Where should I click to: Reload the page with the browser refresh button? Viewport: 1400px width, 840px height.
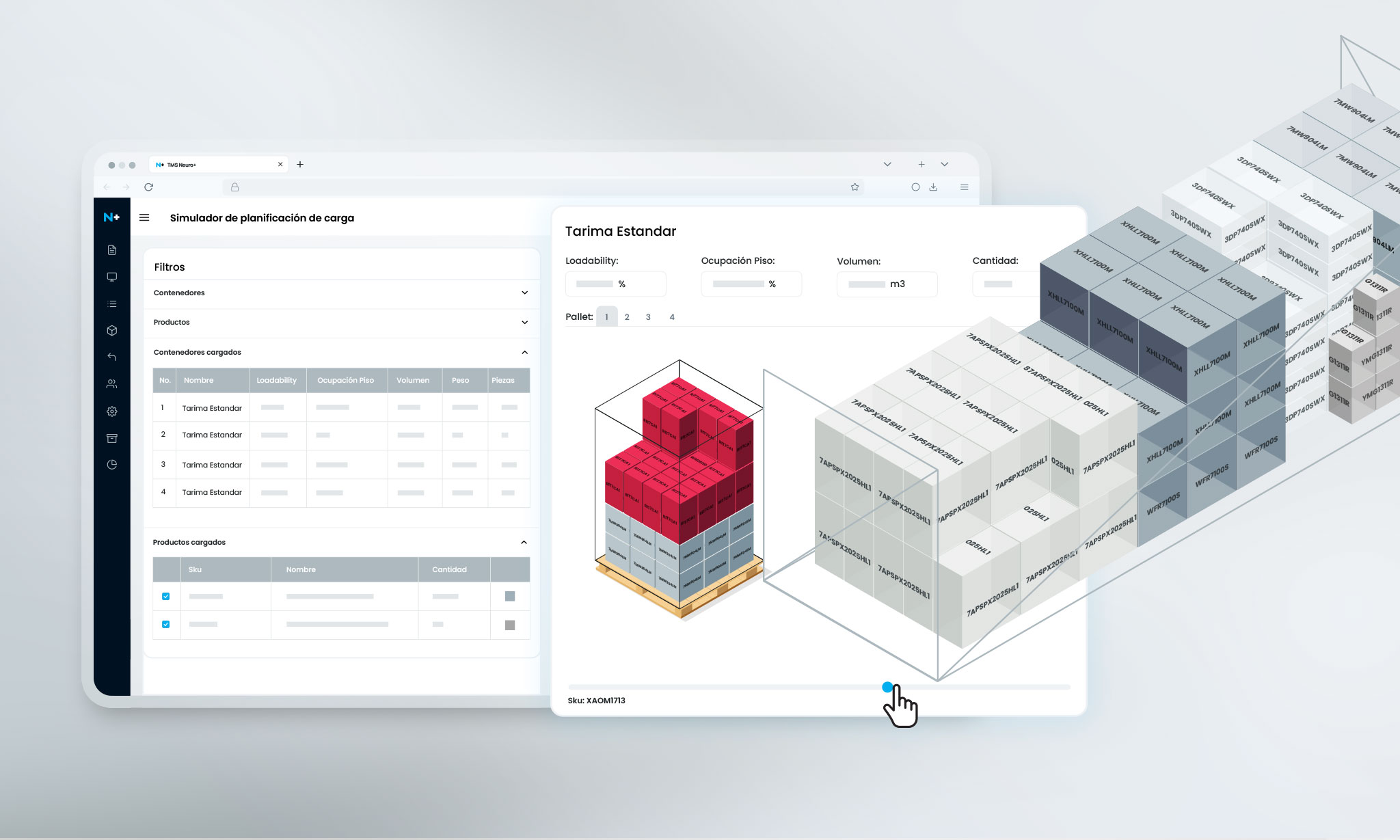[x=148, y=187]
